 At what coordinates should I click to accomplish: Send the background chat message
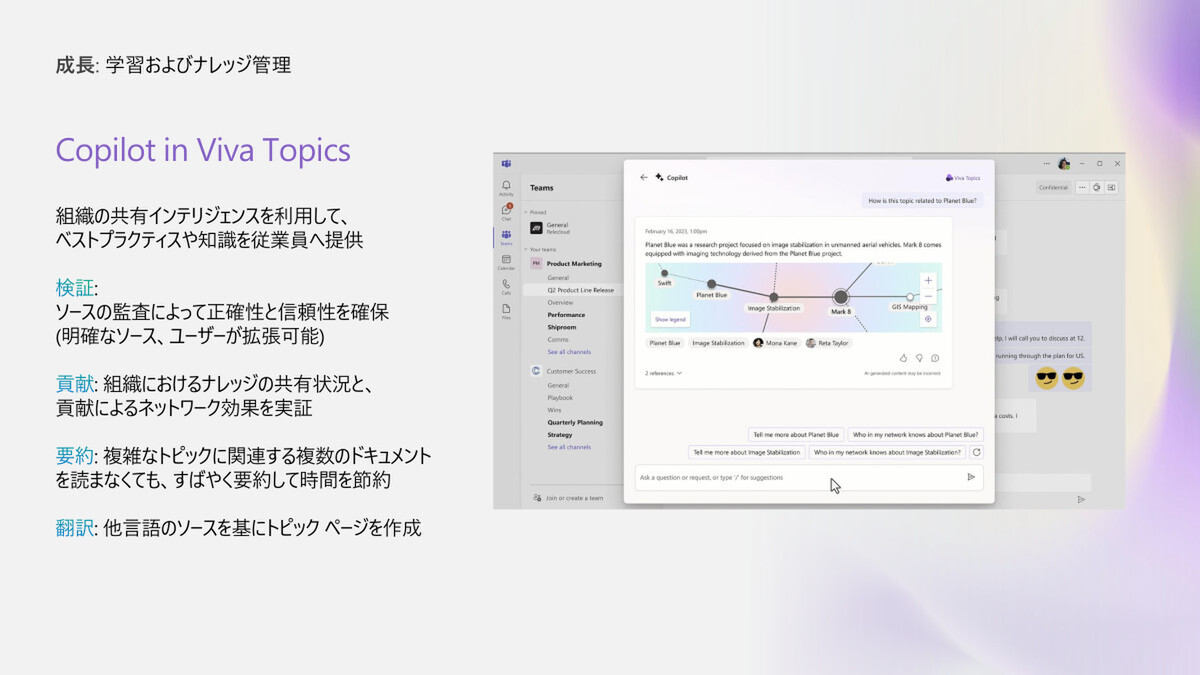click(1081, 499)
